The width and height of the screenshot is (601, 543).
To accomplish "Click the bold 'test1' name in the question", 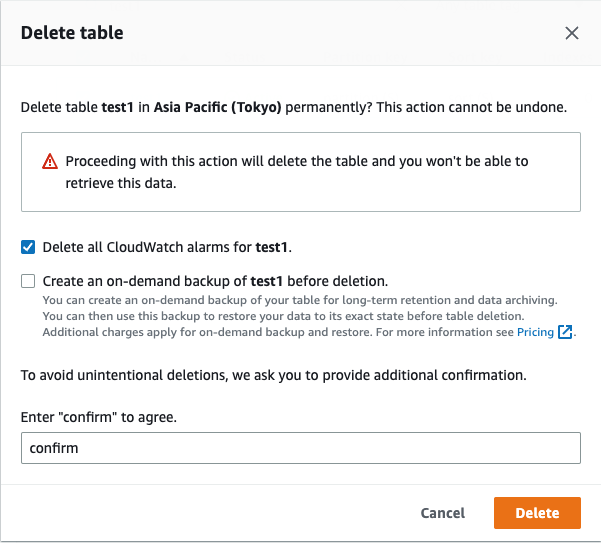I will [x=117, y=107].
